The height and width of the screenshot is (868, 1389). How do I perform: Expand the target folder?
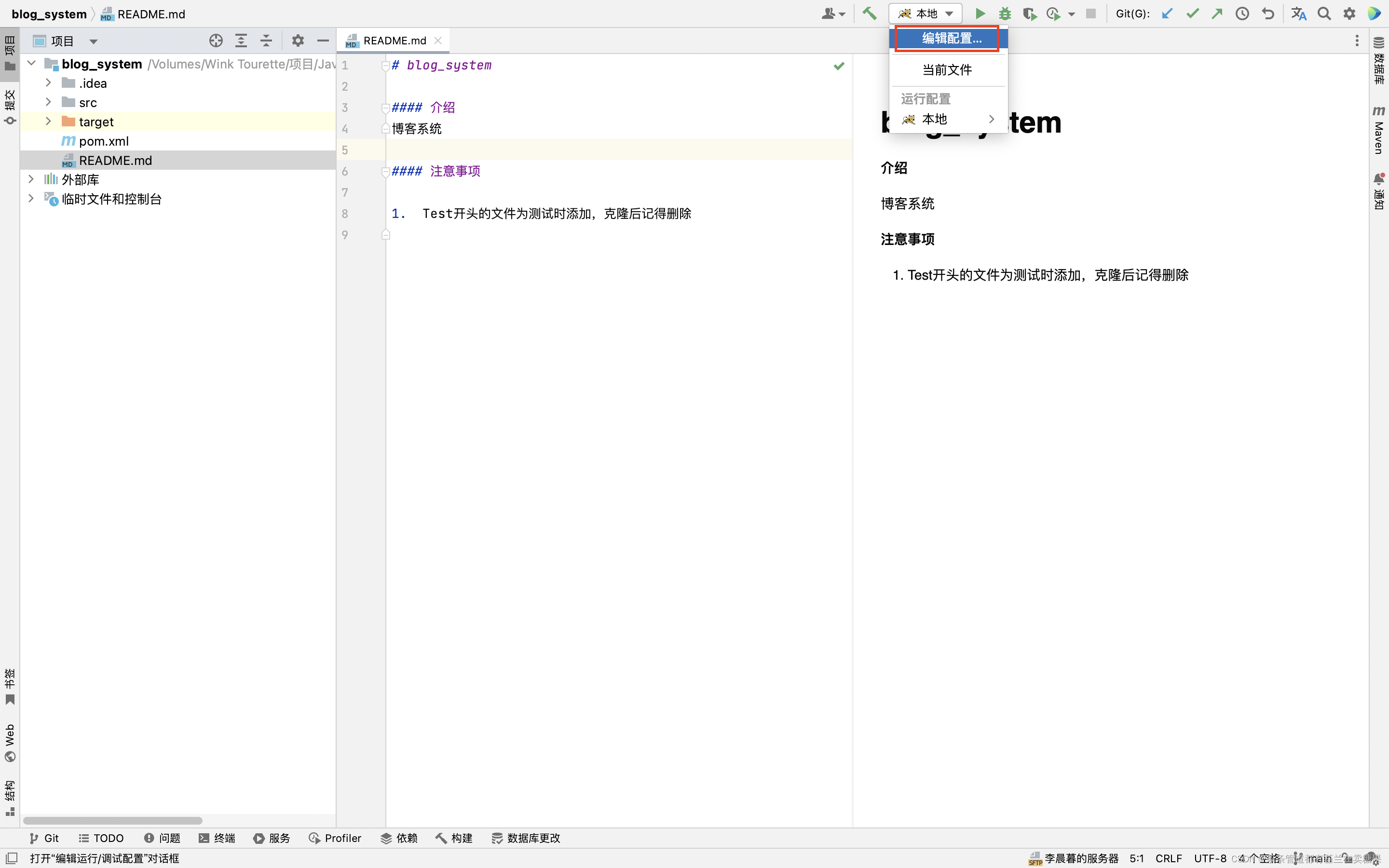(x=48, y=122)
